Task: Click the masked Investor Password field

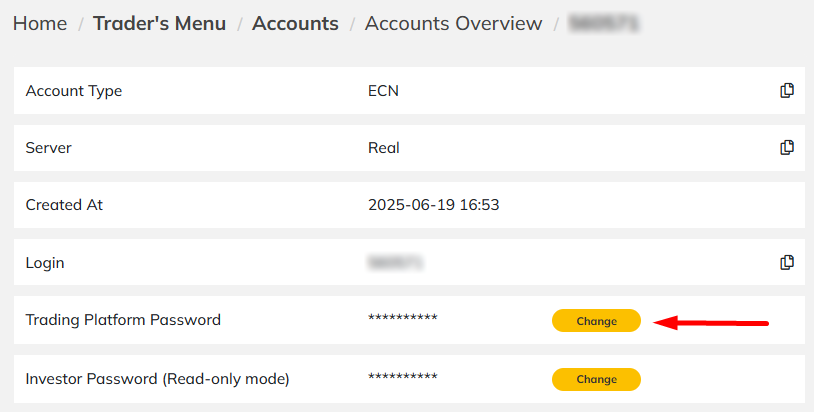Action: click(403, 377)
